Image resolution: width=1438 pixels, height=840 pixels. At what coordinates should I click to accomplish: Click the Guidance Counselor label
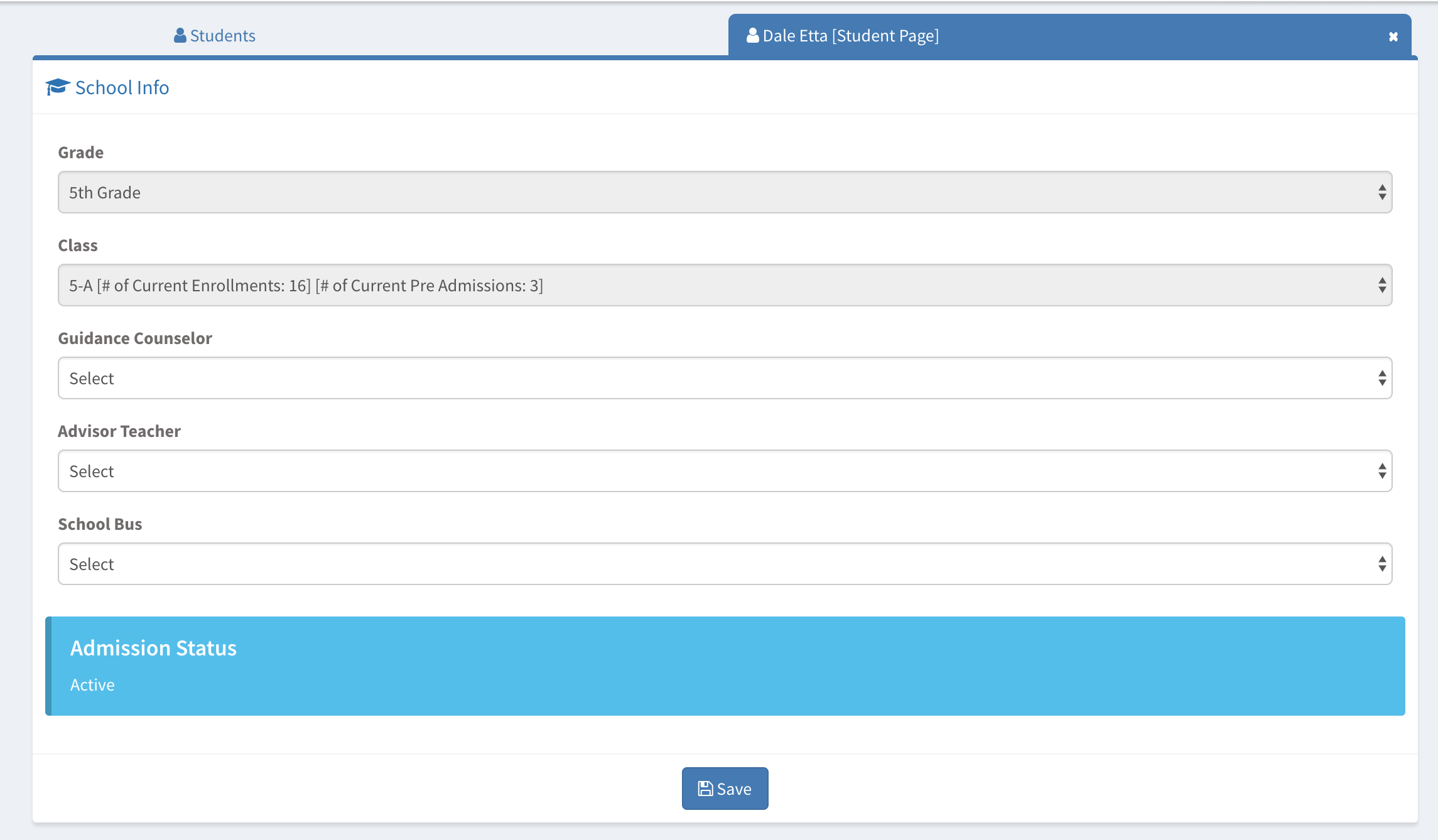135,338
